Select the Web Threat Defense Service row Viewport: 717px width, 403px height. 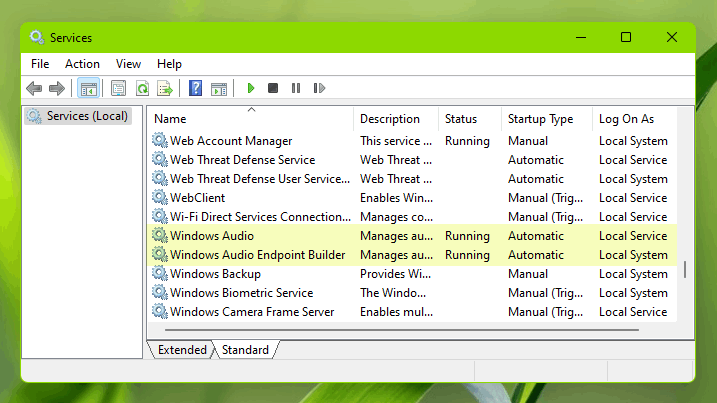pyautogui.click(x=412, y=160)
